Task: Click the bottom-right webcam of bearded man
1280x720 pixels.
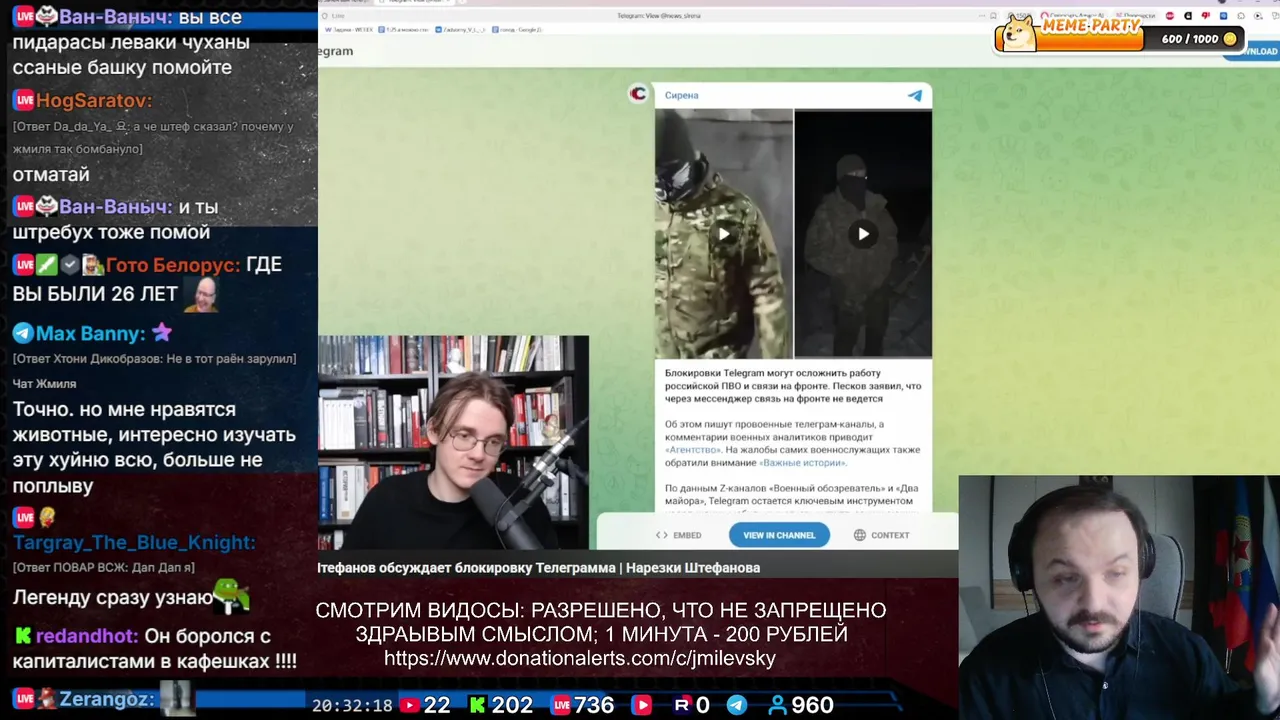Action: (x=1119, y=597)
